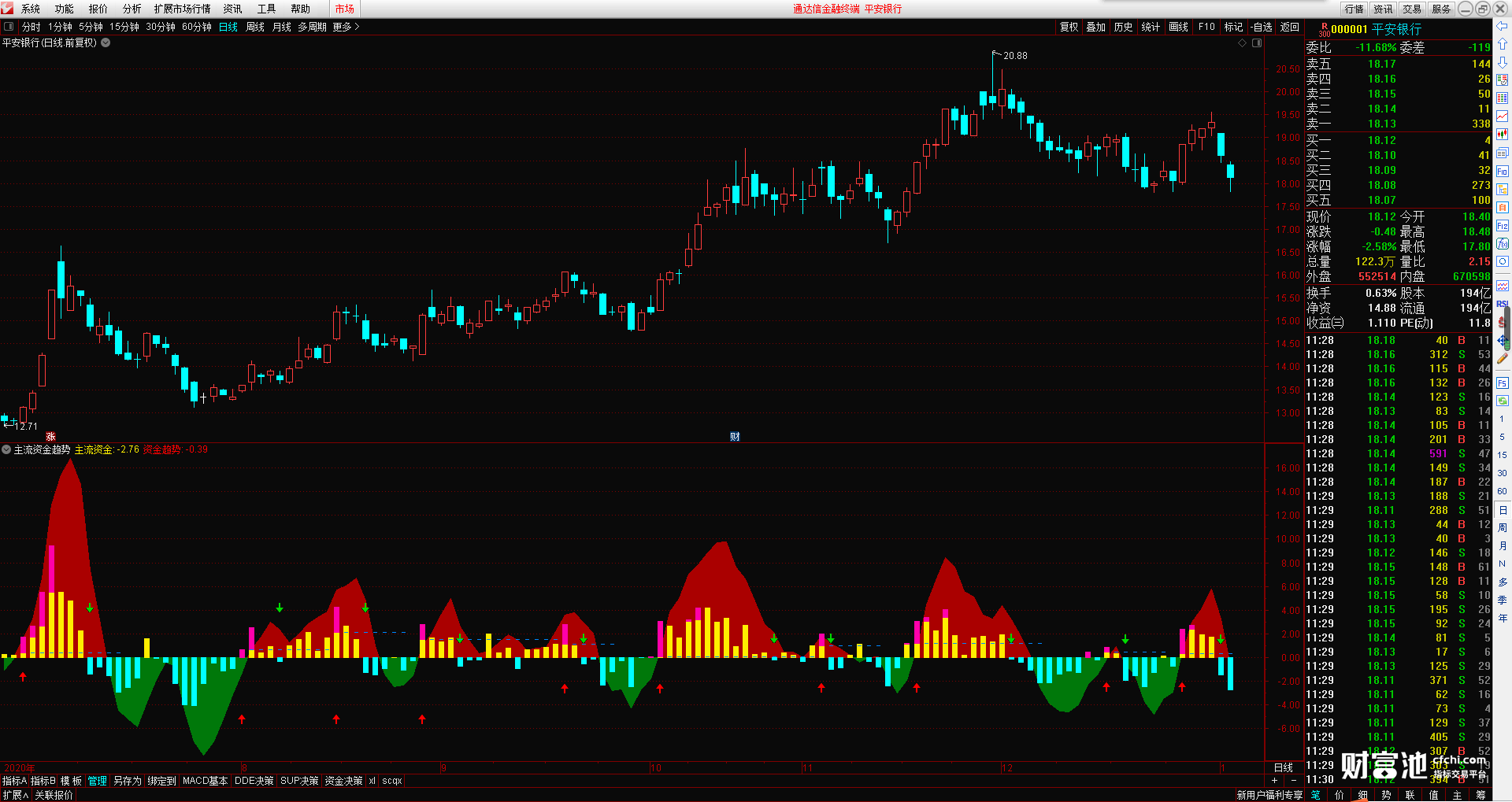Switch to the 筹 tab at bottom
Screen dimensions: 1512x802
[x=1480, y=795]
